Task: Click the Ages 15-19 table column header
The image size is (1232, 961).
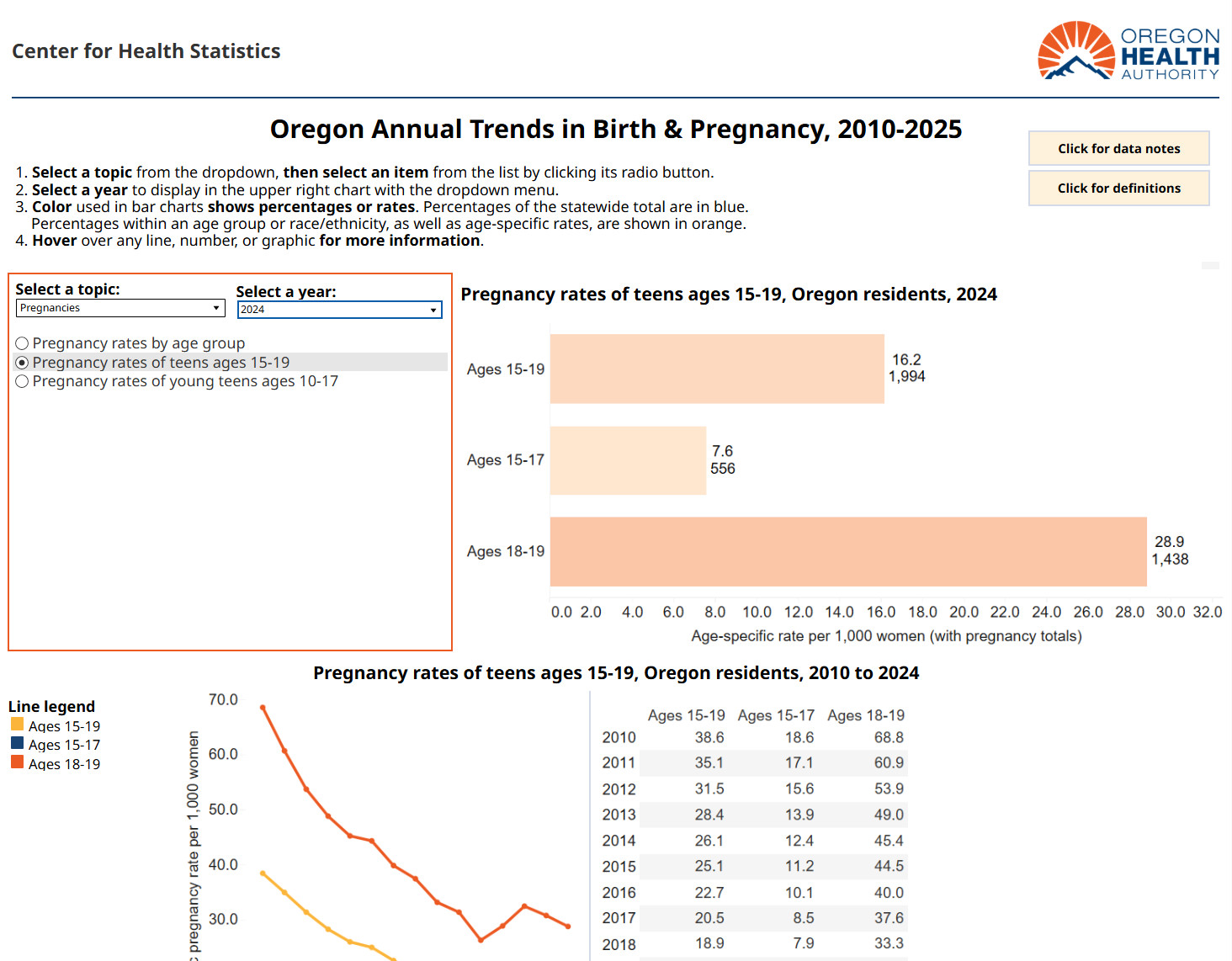Action: click(x=686, y=715)
